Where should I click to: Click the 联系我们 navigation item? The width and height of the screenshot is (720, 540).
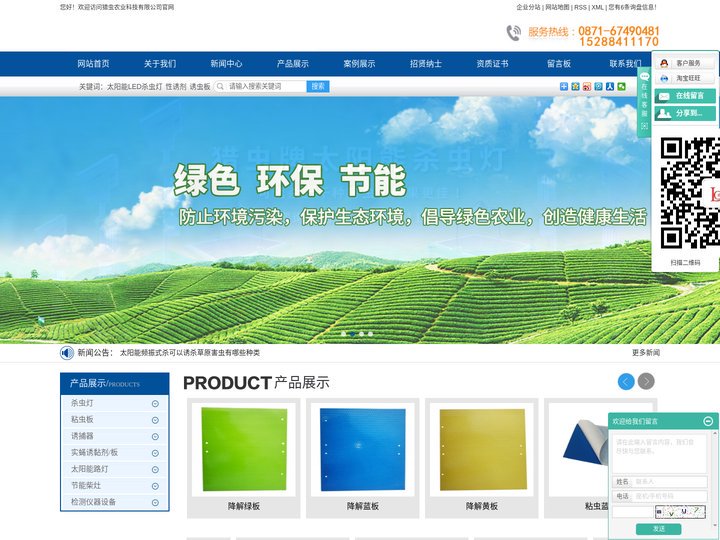click(x=625, y=64)
